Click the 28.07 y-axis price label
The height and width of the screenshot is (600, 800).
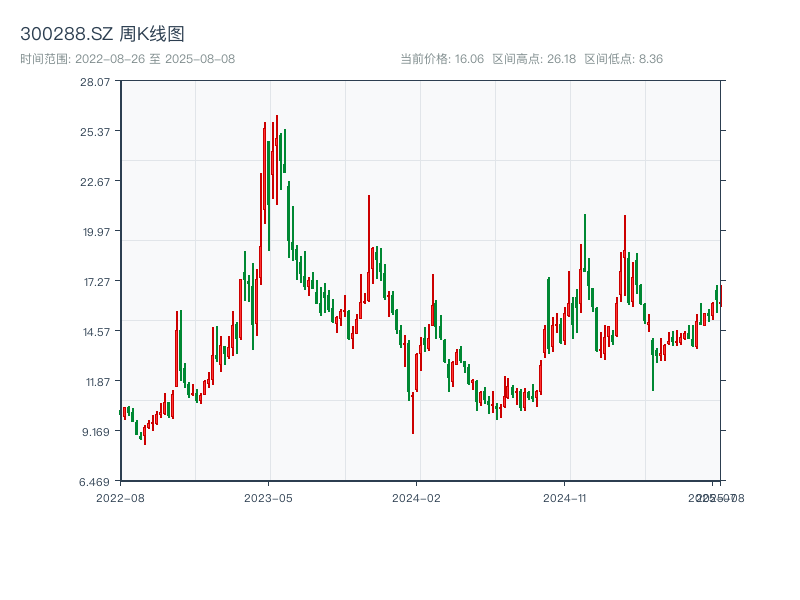coord(95,82)
